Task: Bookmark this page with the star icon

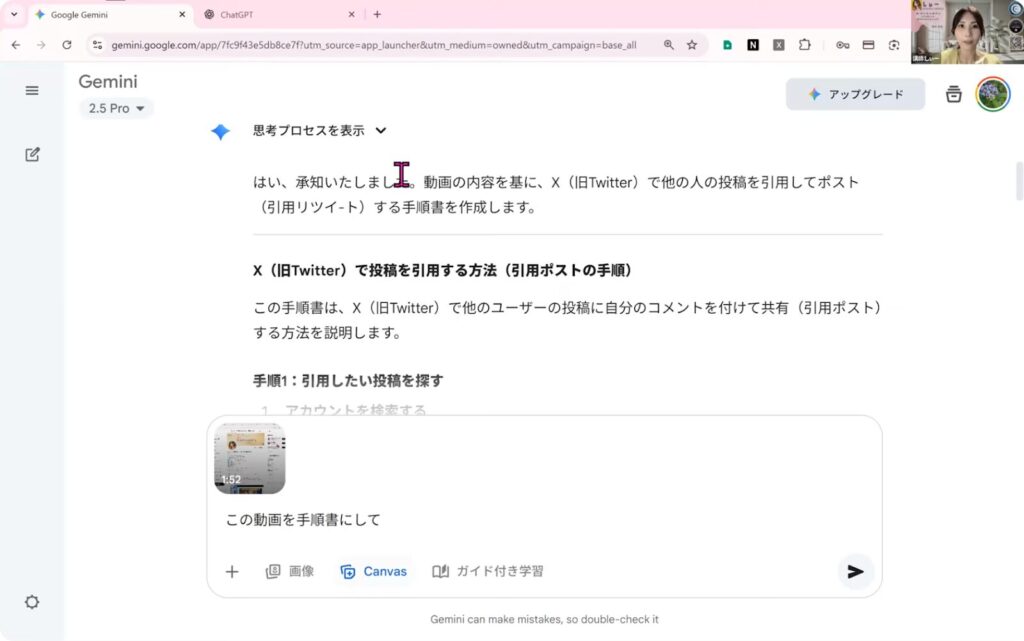Action: click(692, 45)
